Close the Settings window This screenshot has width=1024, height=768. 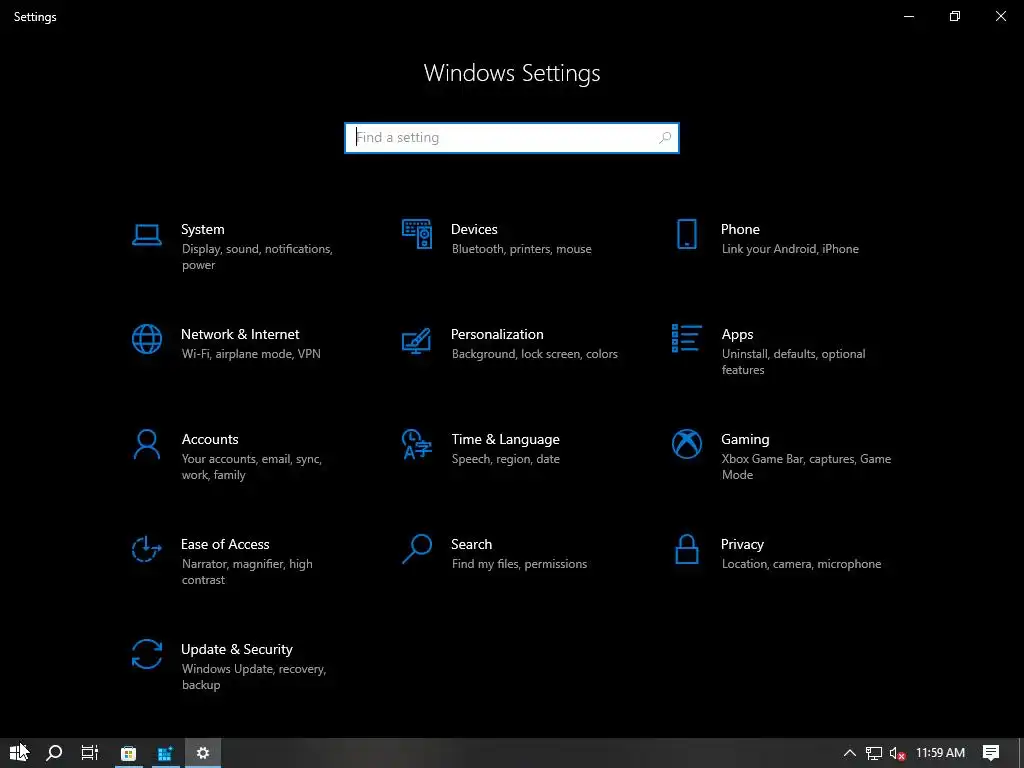point(1000,16)
